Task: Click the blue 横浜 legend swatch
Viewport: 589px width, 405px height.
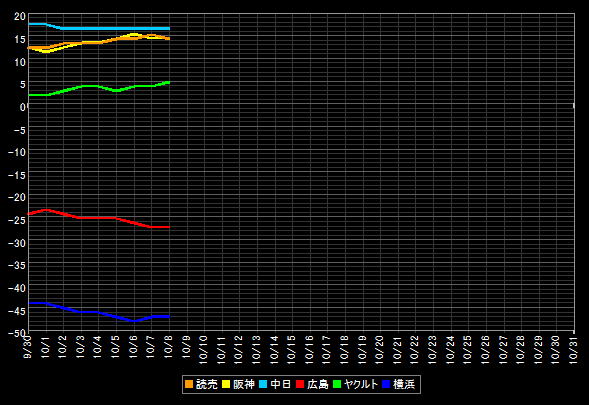Action: [386, 384]
